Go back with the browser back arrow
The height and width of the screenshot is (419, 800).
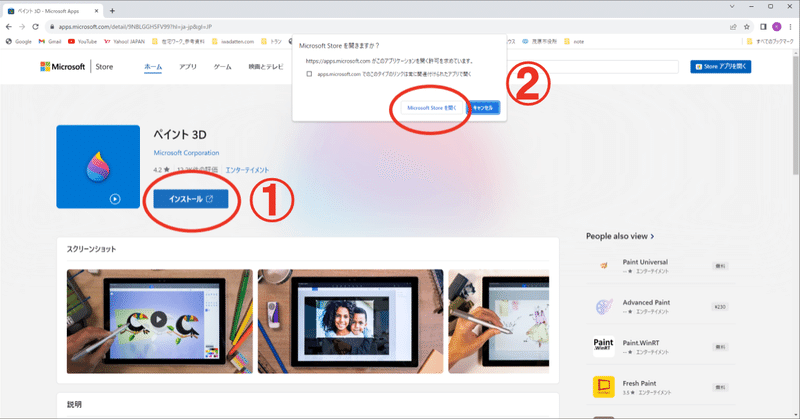coord(9,27)
